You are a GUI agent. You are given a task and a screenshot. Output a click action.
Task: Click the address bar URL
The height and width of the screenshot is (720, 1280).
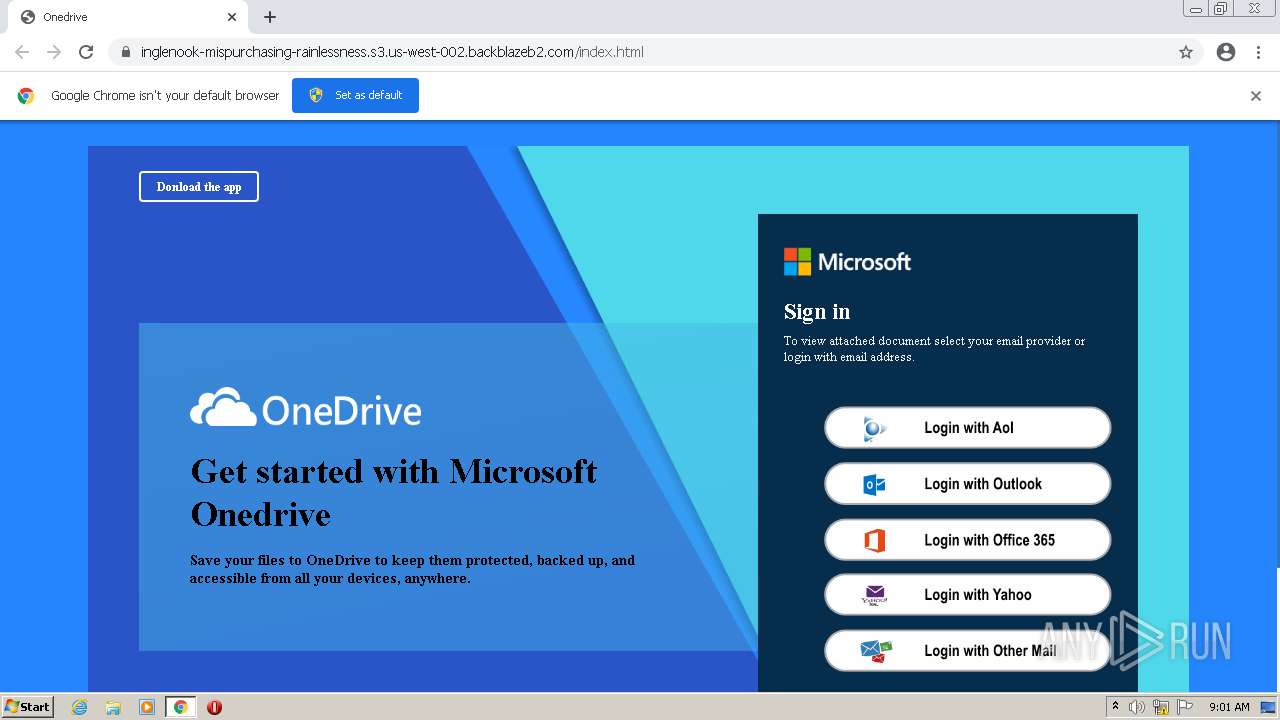coord(392,52)
